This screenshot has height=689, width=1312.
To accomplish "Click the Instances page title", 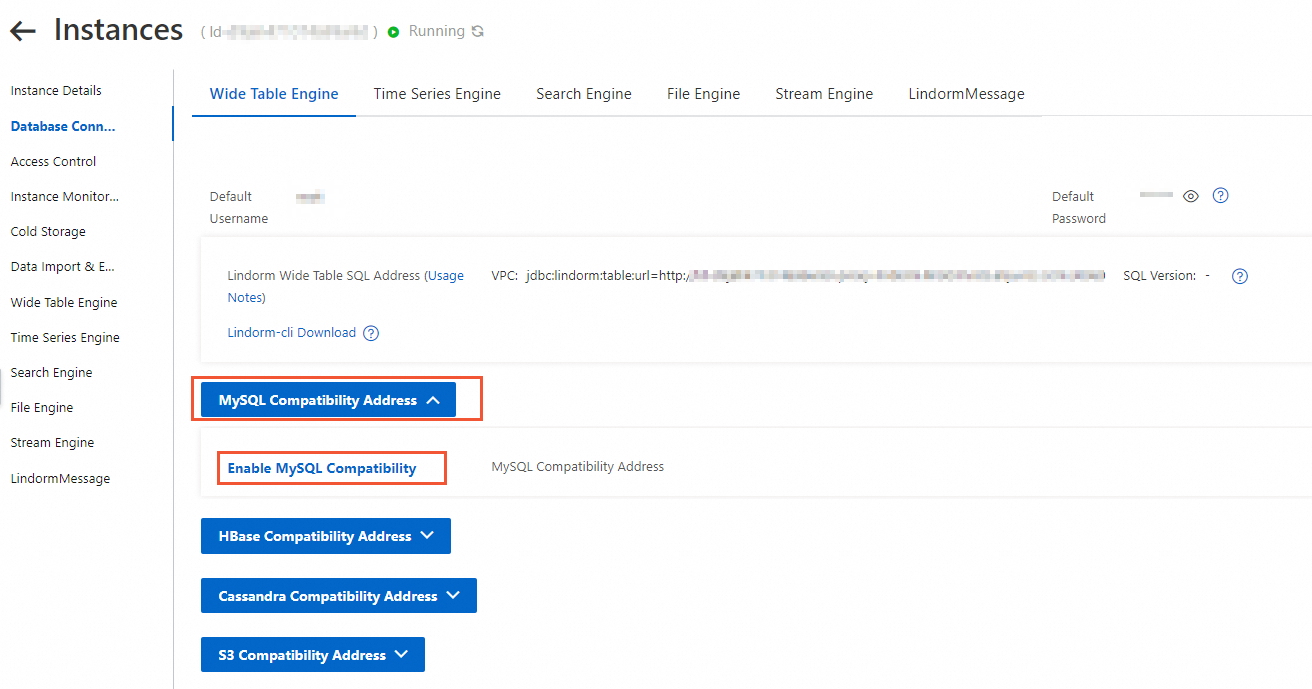I will coord(118,30).
